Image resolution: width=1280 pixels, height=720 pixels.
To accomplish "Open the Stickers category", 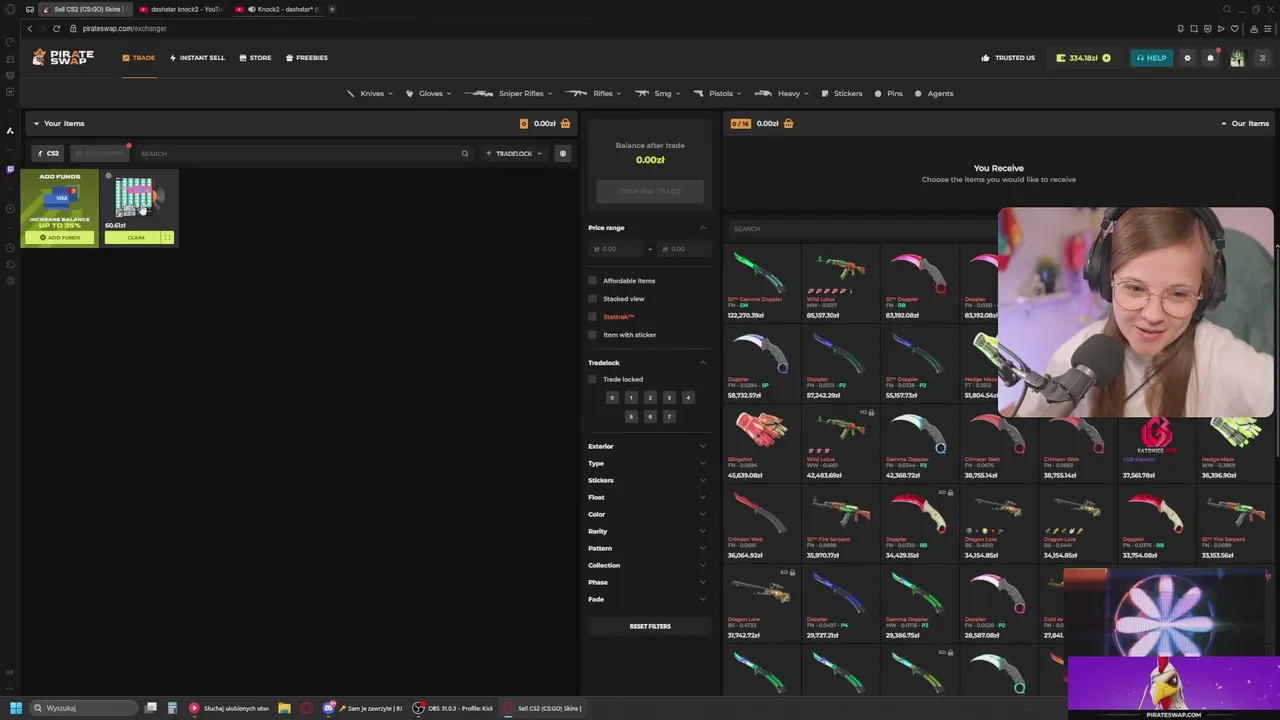I will click(842, 94).
